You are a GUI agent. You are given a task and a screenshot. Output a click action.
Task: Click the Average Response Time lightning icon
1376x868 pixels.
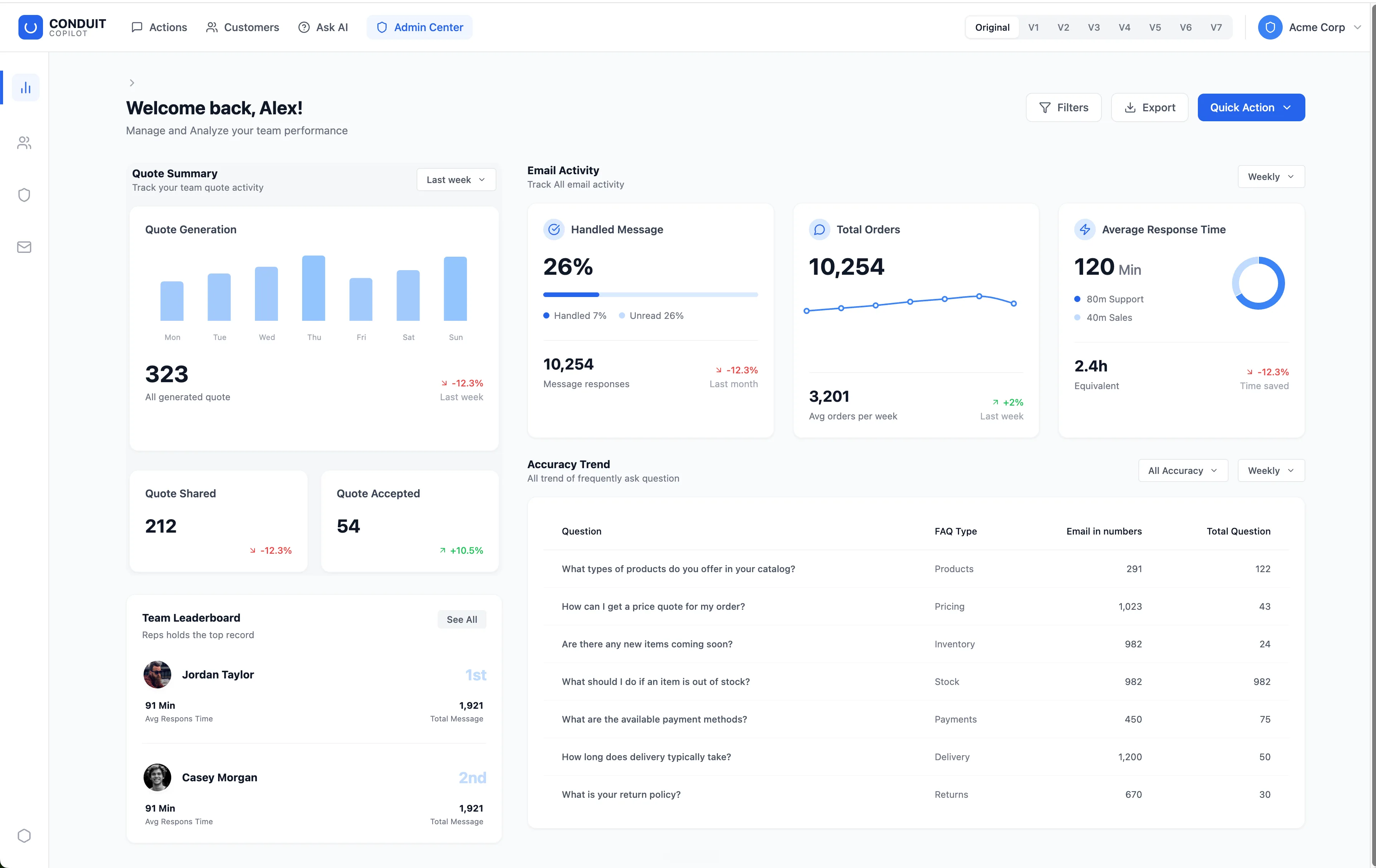1085,229
